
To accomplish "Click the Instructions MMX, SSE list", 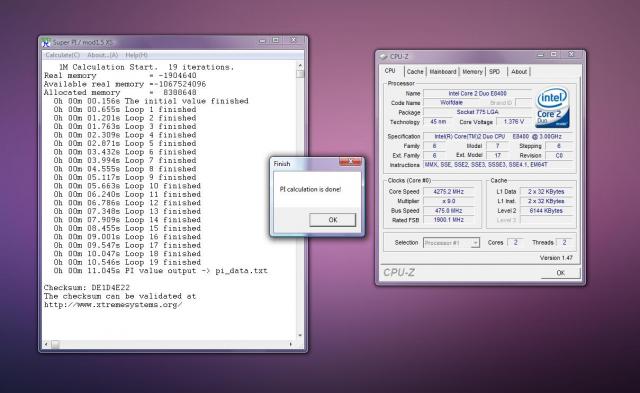I will tap(498, 165).
